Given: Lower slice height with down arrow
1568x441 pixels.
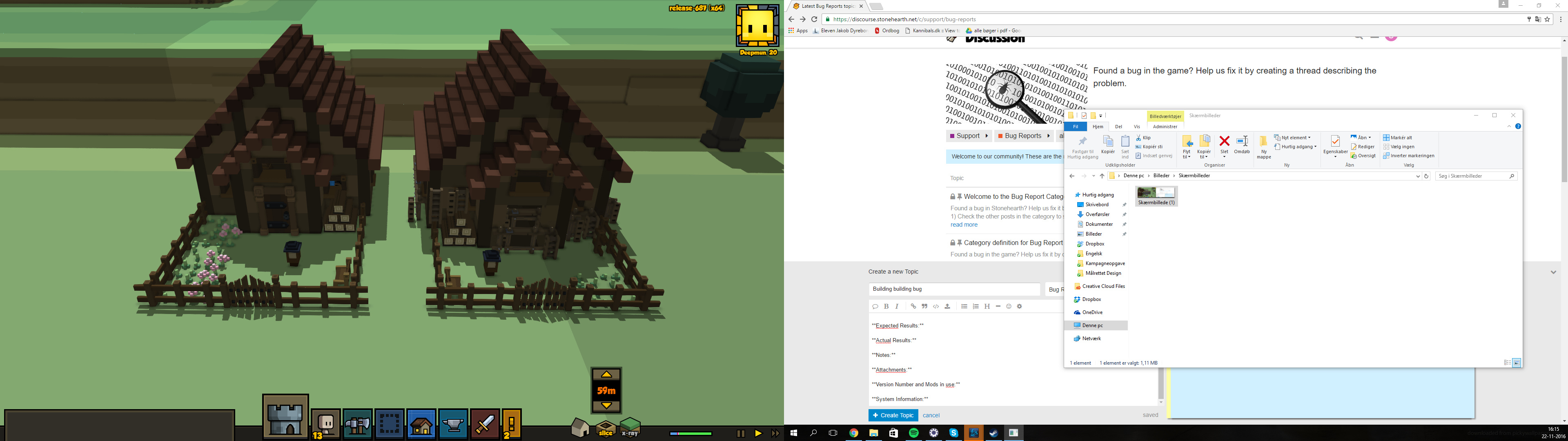Looking at the screenshot, I should pos(606,405).
